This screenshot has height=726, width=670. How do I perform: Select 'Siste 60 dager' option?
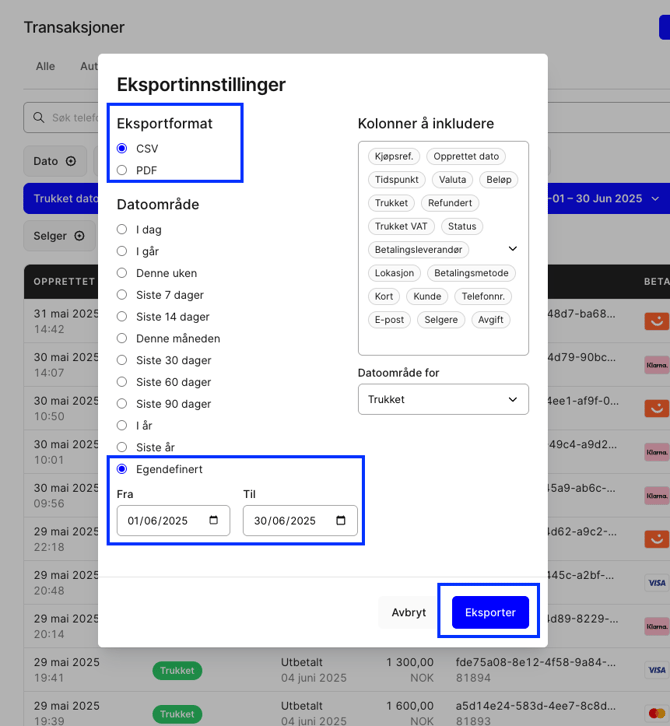[122, 382]
